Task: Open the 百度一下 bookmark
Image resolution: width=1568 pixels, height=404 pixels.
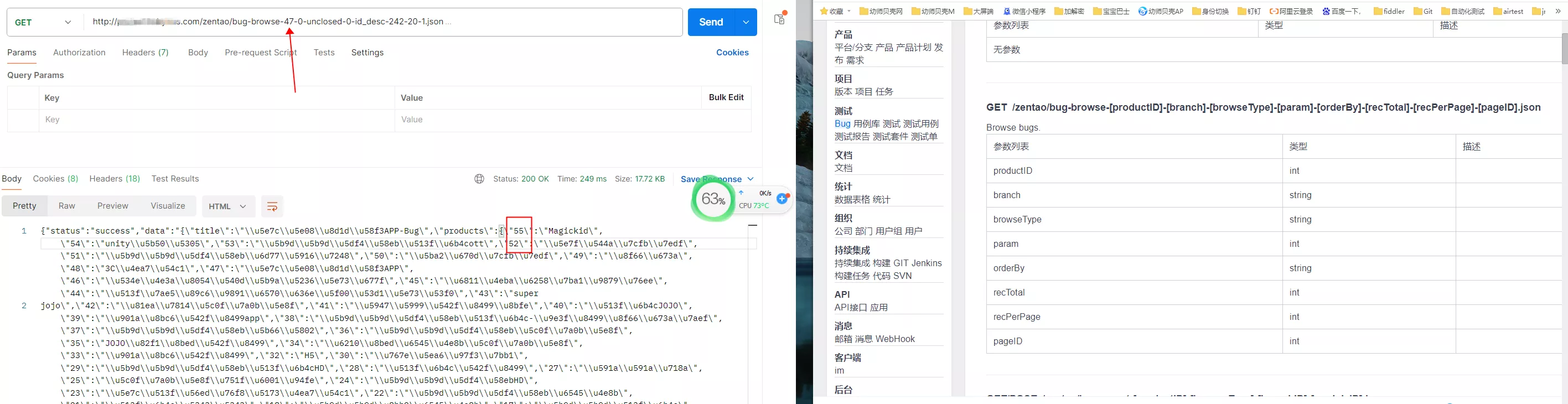Action: point(1342,11)
